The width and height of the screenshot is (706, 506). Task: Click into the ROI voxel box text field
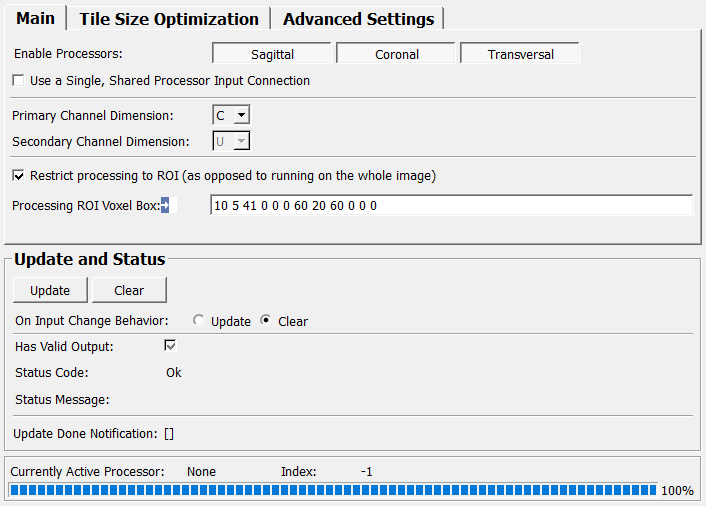[x=450, y=205]
